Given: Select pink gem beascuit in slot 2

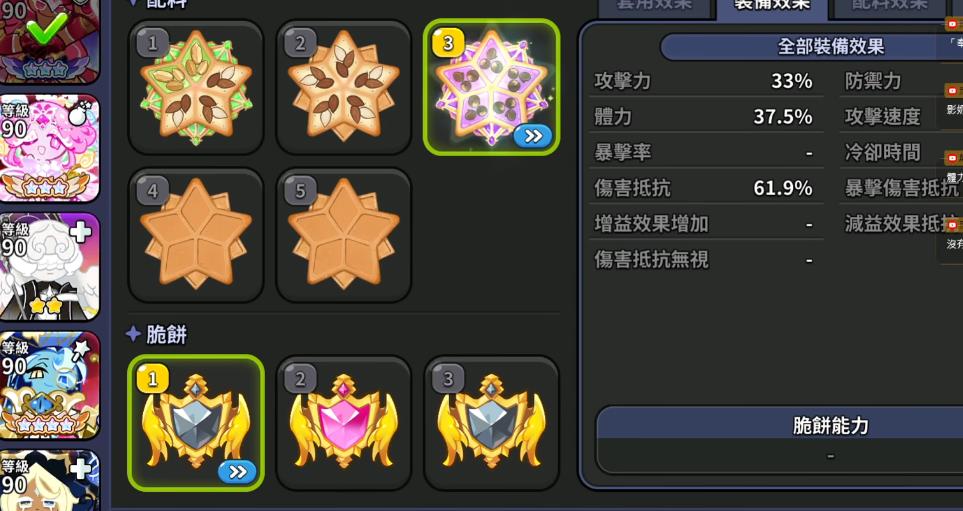Looking at the screenshot, I should [x=344, y=423].
